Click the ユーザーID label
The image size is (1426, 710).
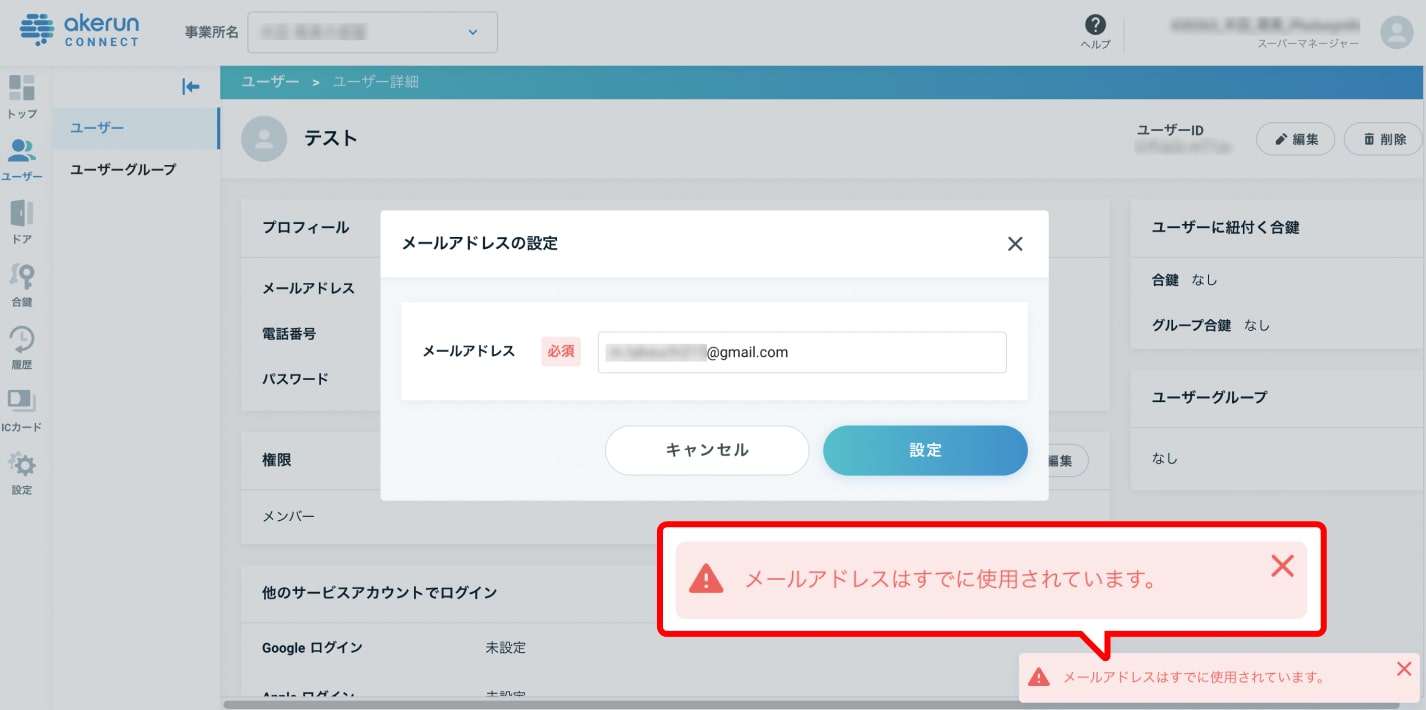click(x=1170, y=130)
